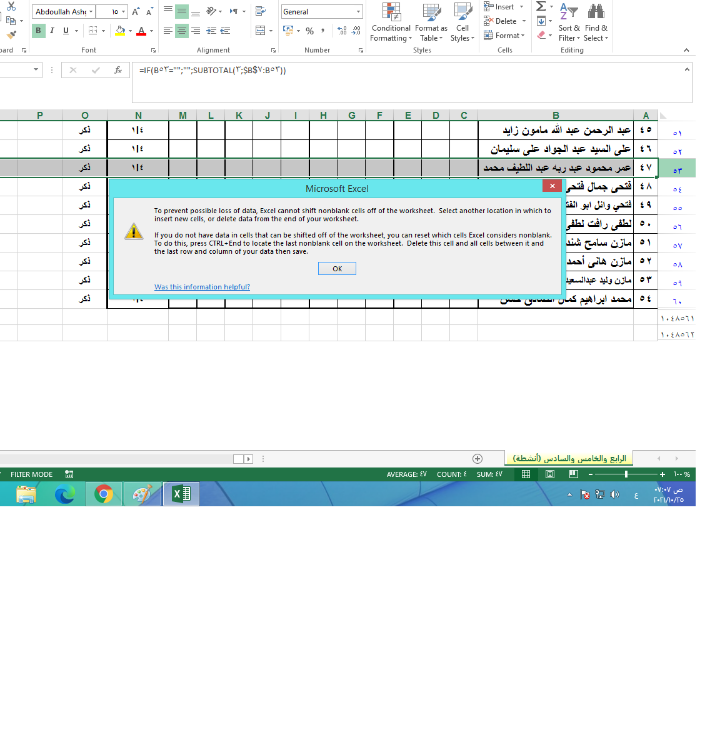Viewport: 720px width, 750px height.
Task: Click the Clear eraser icon
Action: (x=541, y=35)
